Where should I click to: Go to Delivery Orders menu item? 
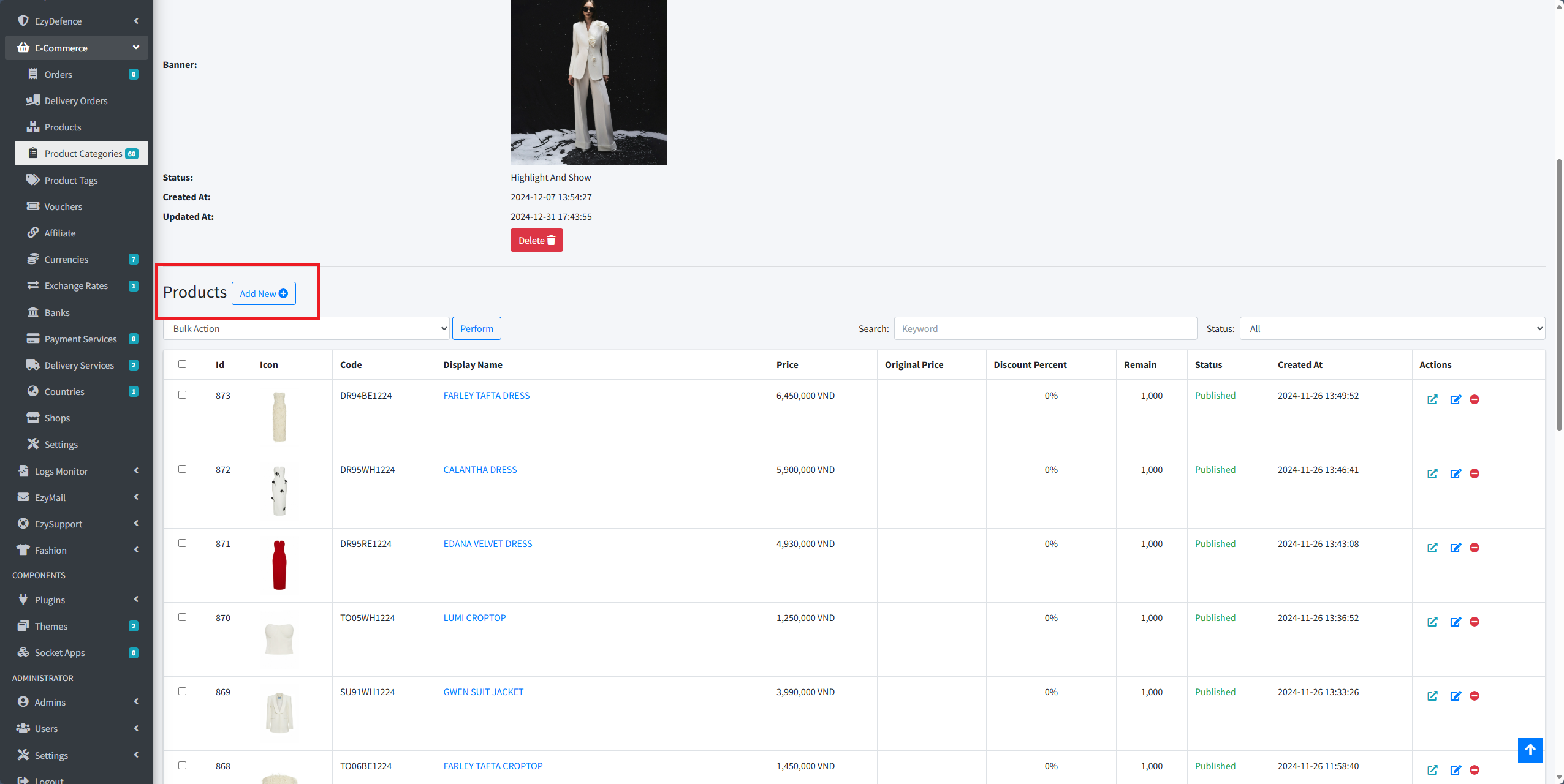click(75, 100)
